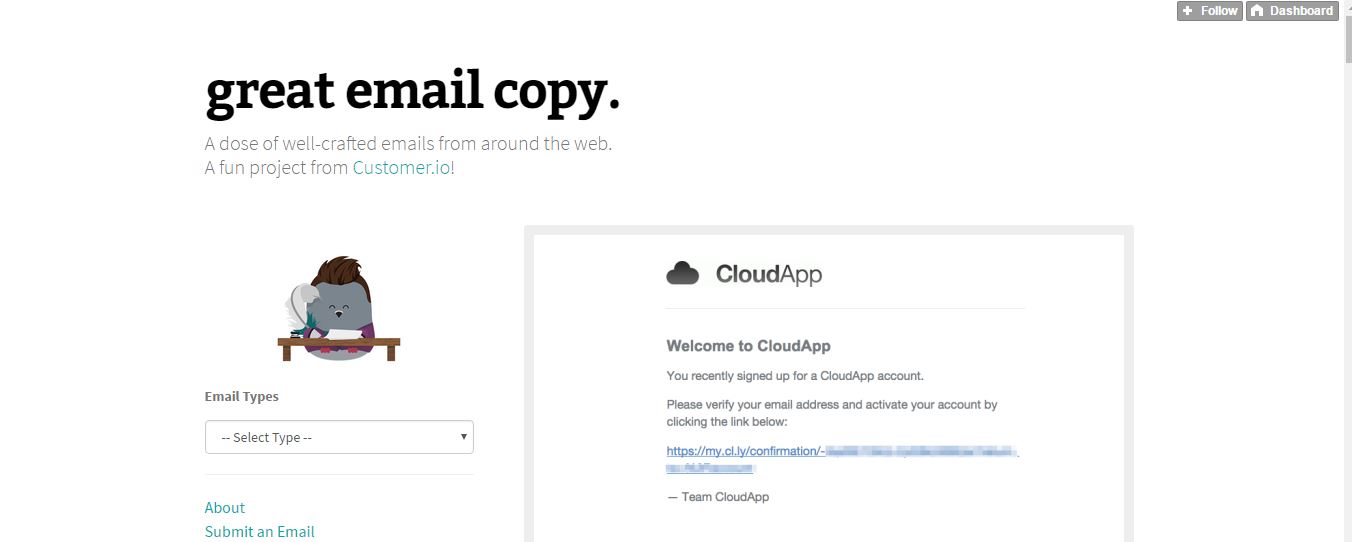This screenshot has height=542, width=1352.
Task: Click the mascot writing at the desk
Action: (338, 307)
